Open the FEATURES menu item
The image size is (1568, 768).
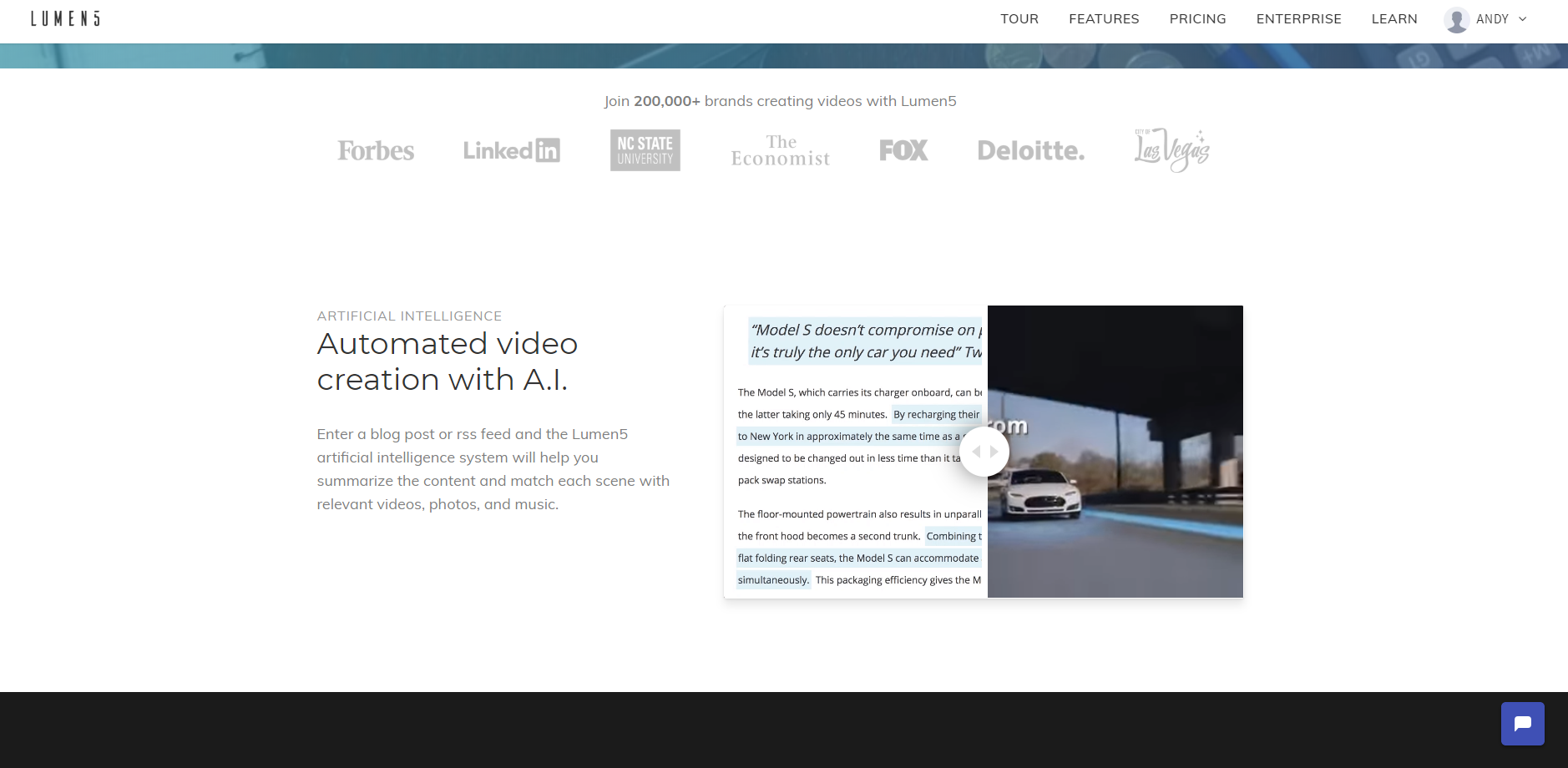(1104, 18)
